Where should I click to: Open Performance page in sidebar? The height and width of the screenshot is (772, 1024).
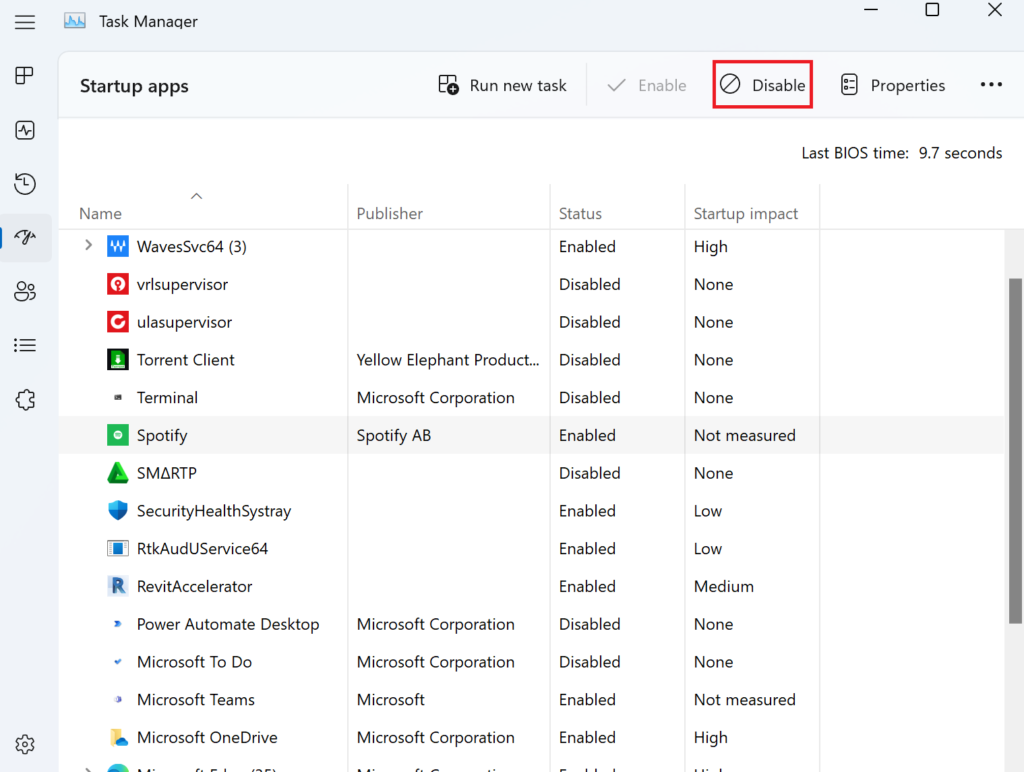point(25,130)
